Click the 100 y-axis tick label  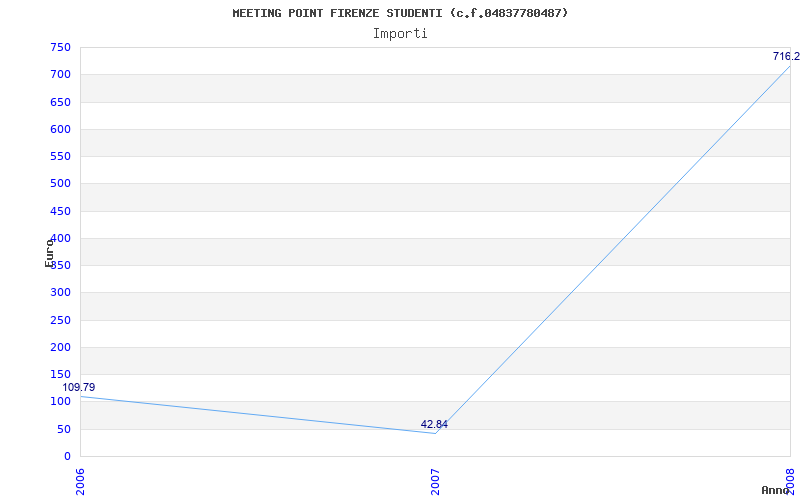[x=60, y=402]
